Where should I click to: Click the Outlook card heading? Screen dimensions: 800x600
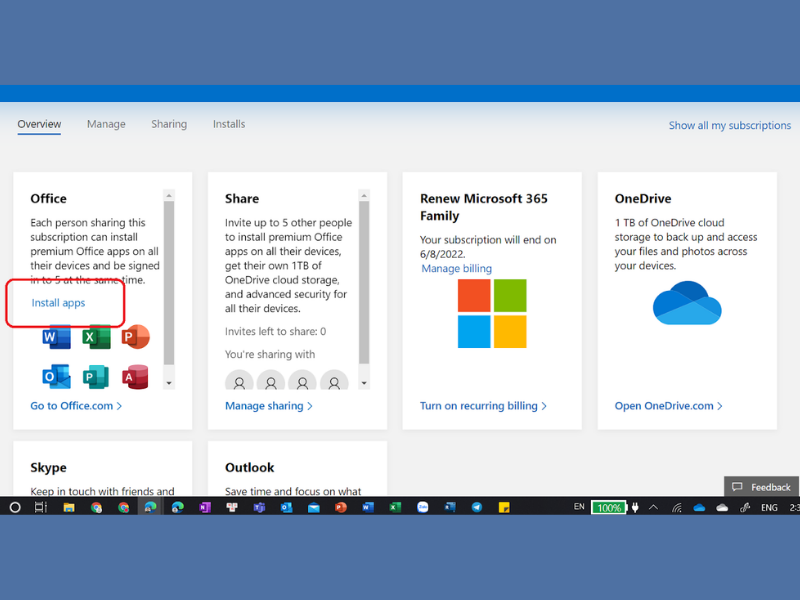[249, 467]
